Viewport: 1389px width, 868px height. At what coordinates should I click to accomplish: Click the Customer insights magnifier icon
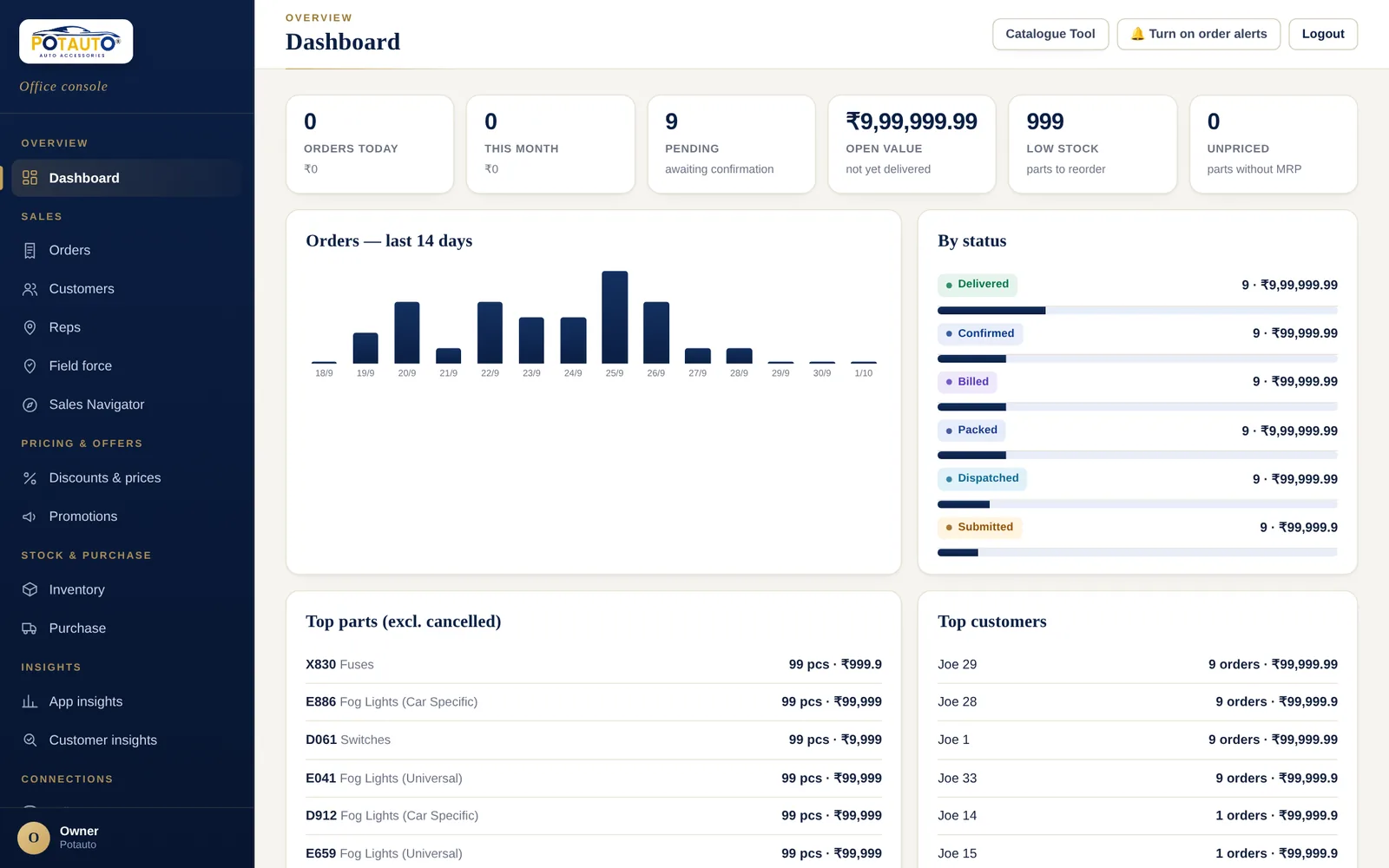30,740
